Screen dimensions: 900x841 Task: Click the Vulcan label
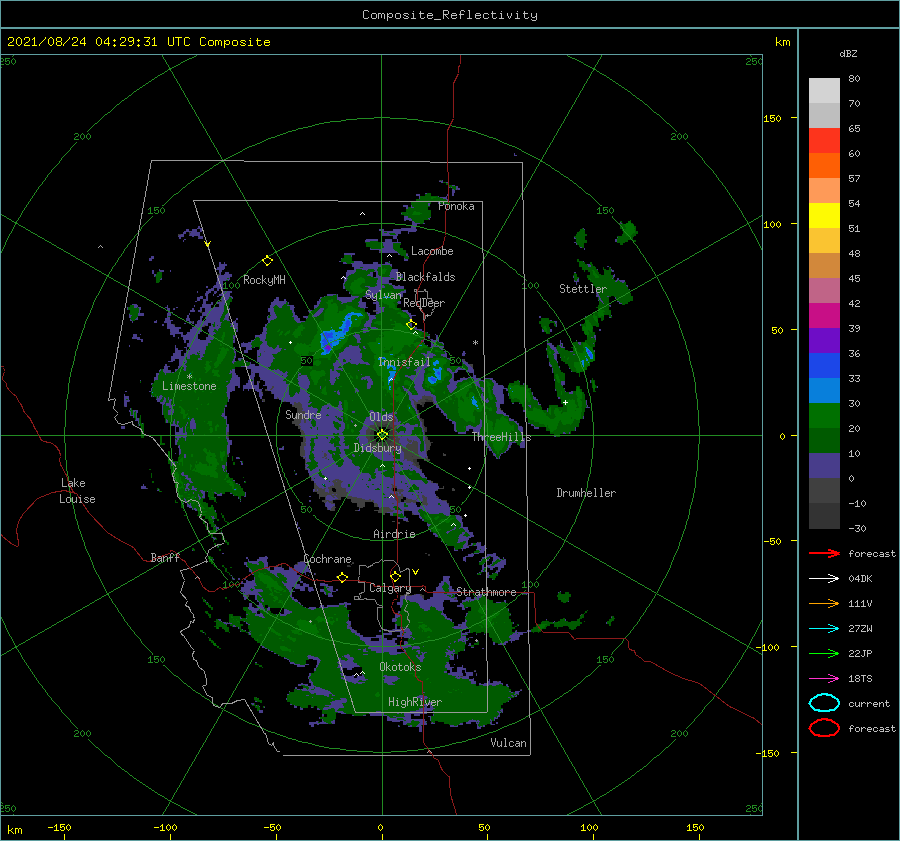pos(508,743)
